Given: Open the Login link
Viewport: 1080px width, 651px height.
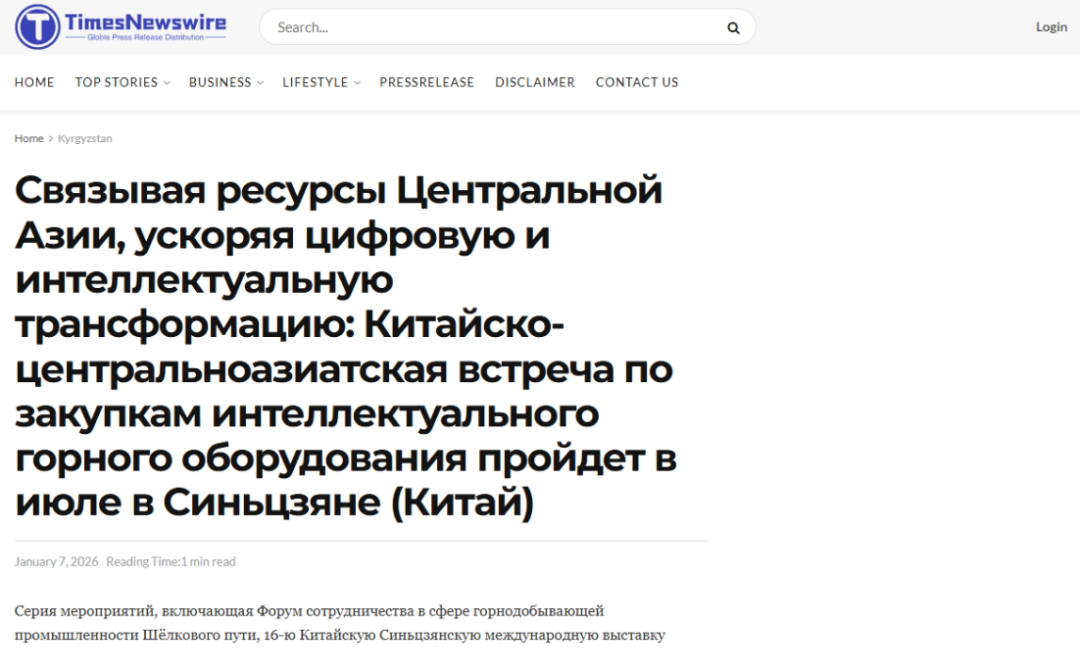Looking at the screenshot, I should point(1051,27).
